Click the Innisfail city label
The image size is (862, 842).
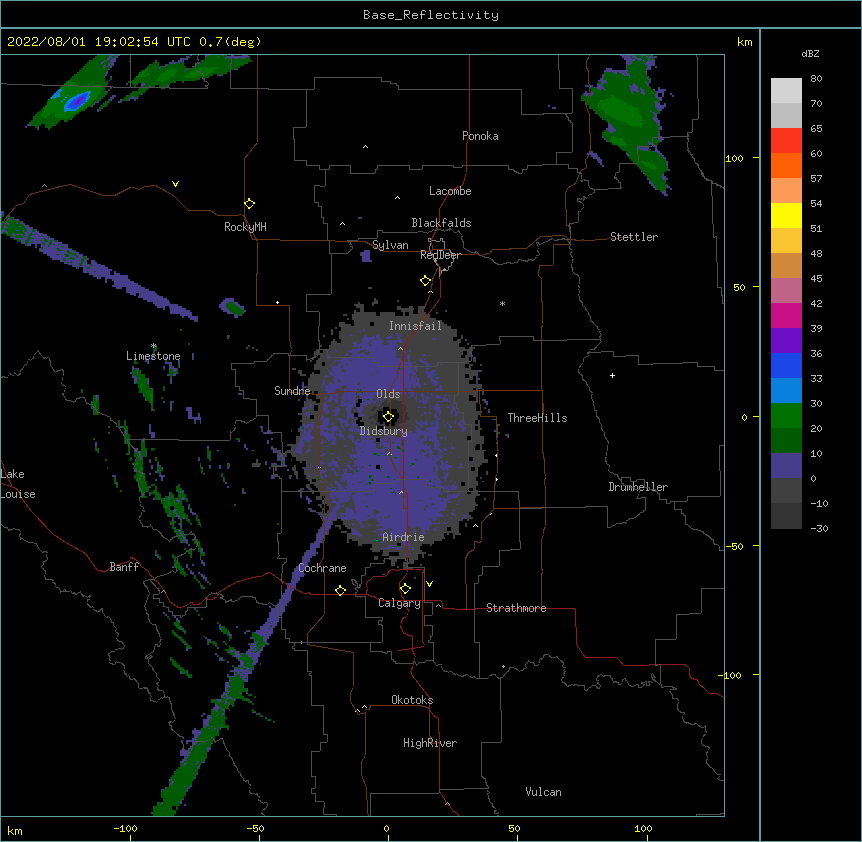pos(415,326)
